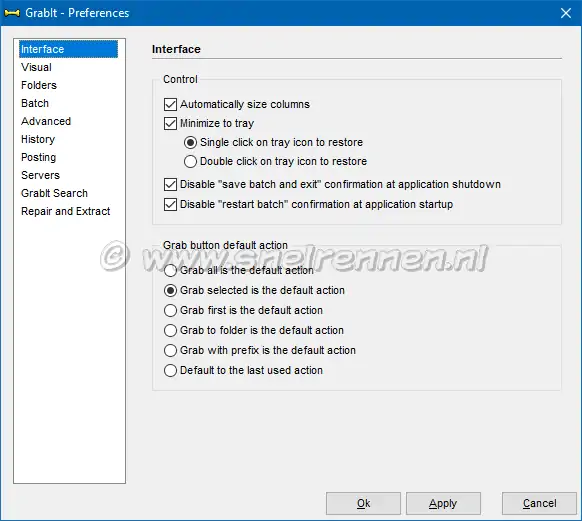Open the Posting preferences category
The image size is (582, 521).
39,157
